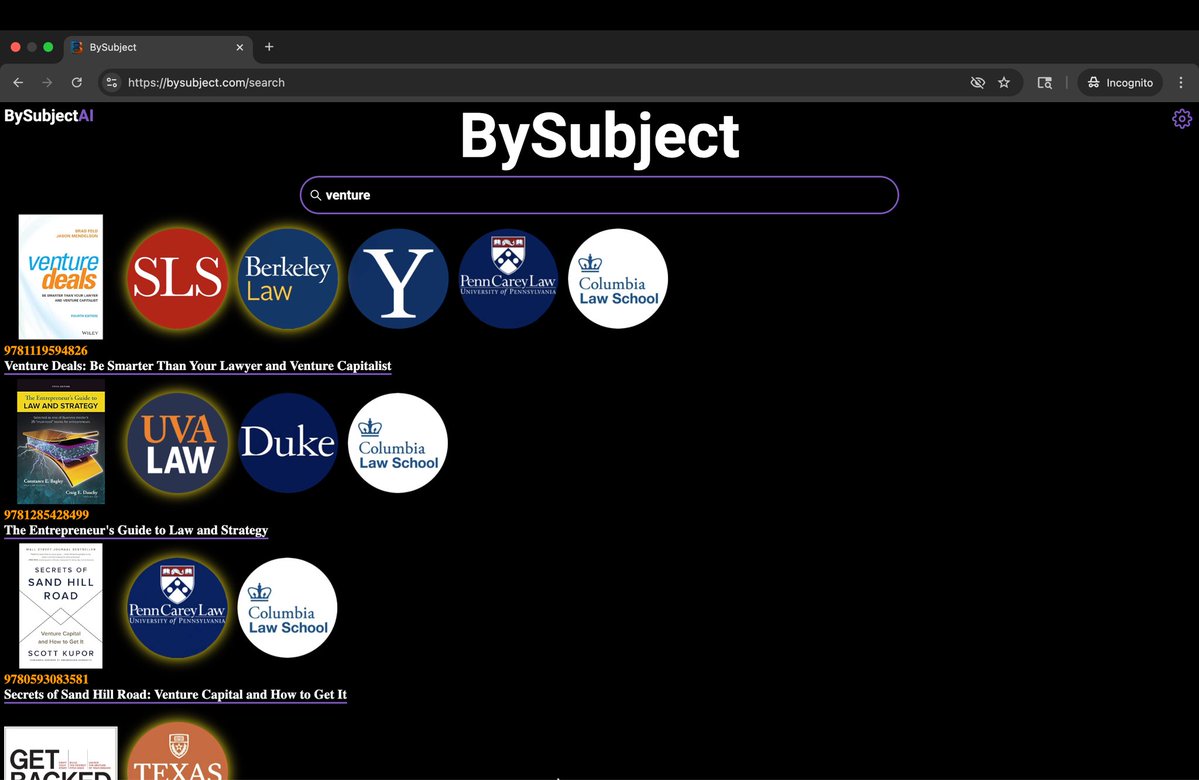1199x780 pixels.
Task: Close the BySubject tab
Action: (239, 47)
